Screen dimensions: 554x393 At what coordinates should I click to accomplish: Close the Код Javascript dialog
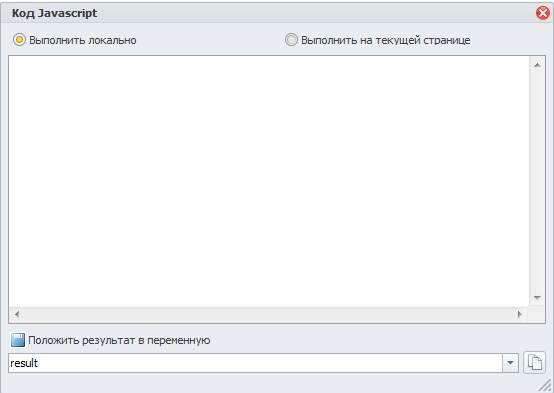543,13
